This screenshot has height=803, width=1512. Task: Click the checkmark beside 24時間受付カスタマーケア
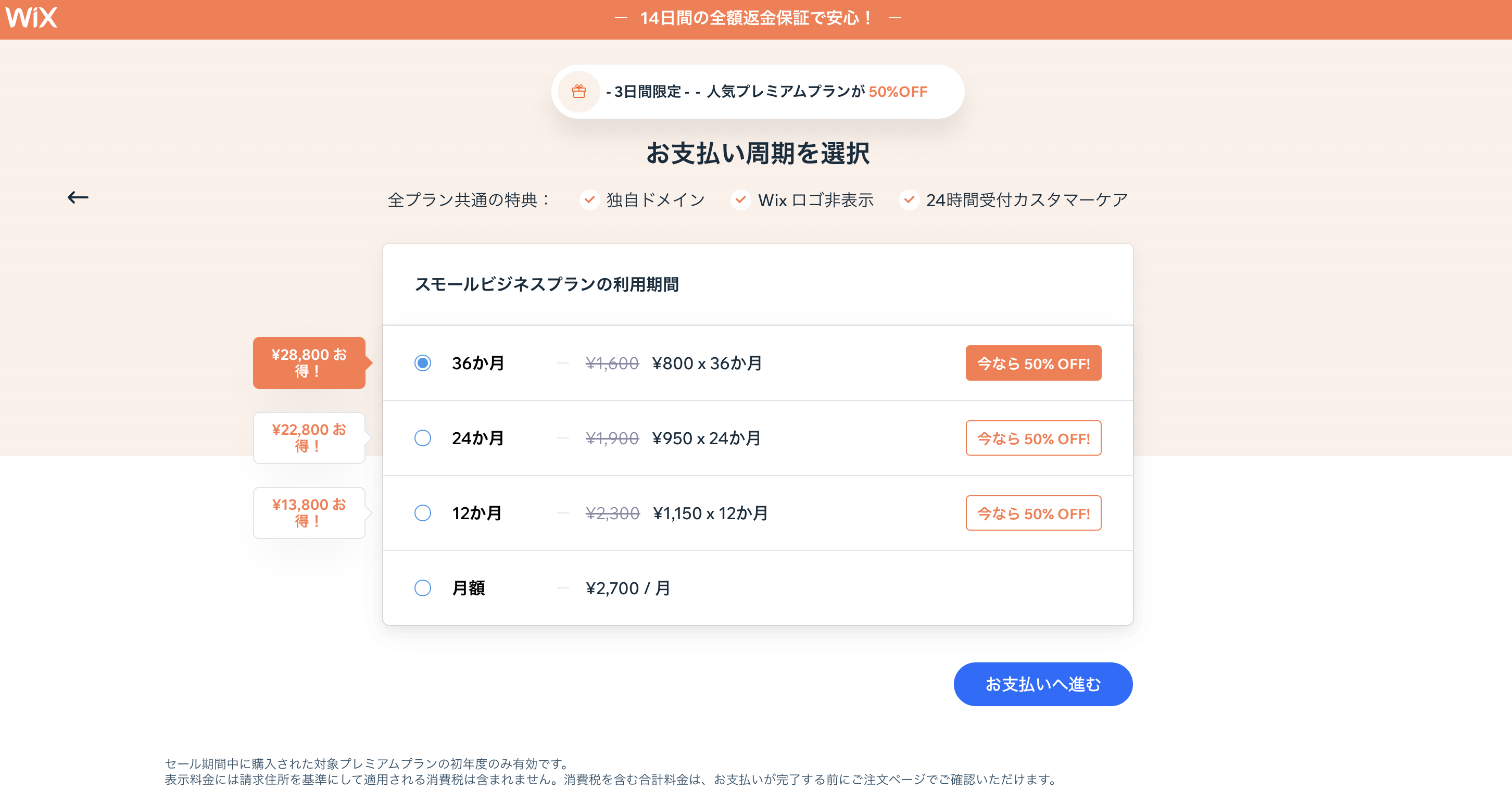coord(909,199)
